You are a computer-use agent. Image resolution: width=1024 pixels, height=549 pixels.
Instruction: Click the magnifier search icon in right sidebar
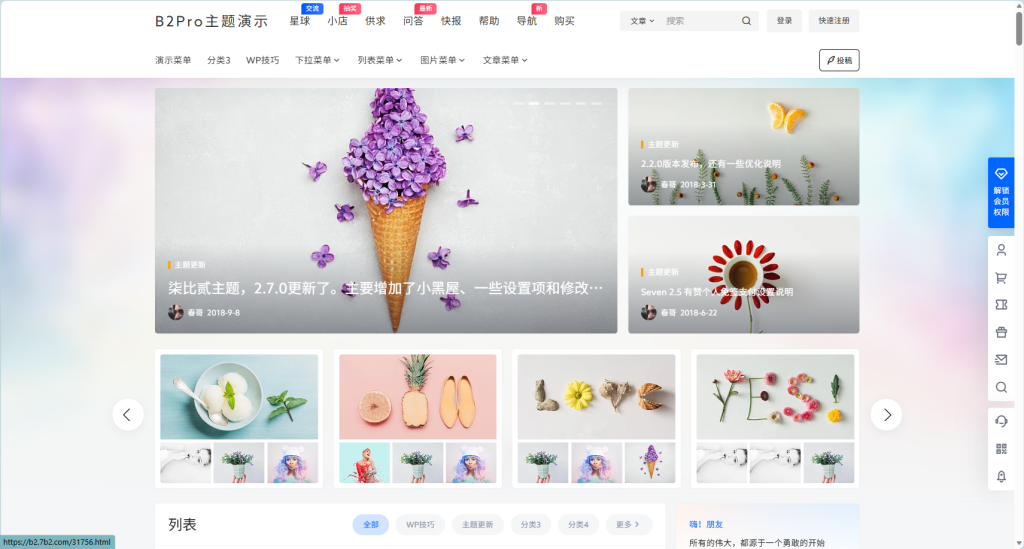[1001, 387]
